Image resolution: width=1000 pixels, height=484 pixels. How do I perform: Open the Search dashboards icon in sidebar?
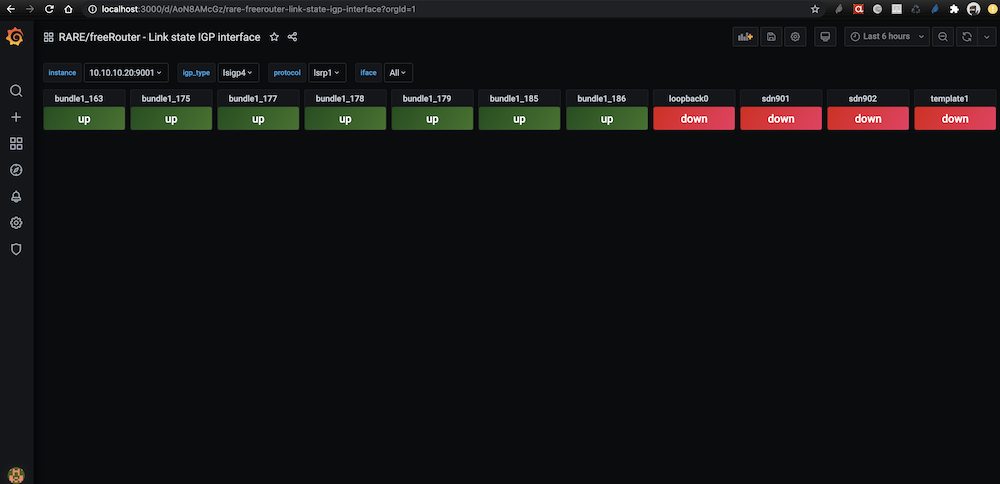point(17,91)
